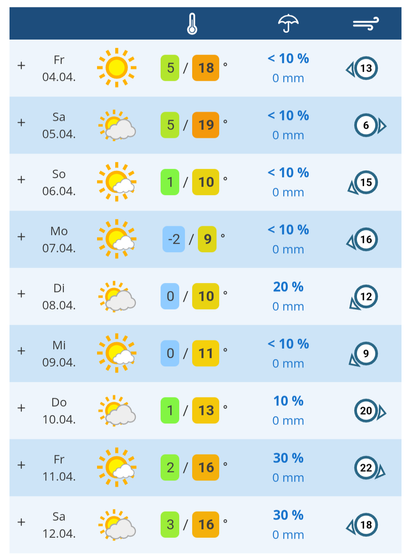Click the orange 19 degree high temperature badge

pyautogui.click(x=206, y=125)
